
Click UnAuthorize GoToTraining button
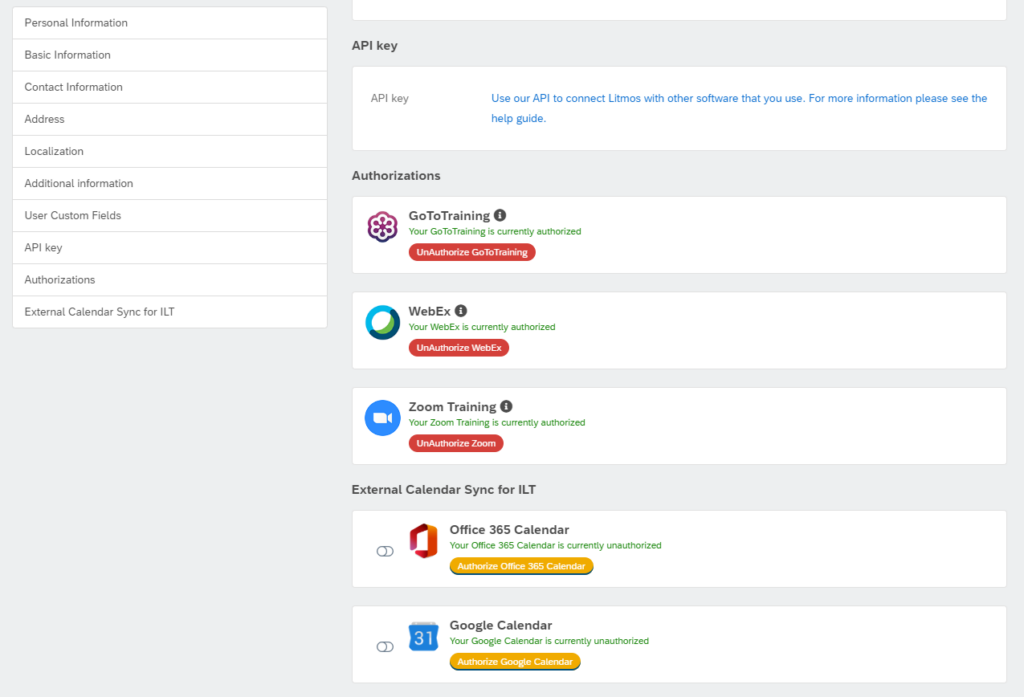coord(472,252)
